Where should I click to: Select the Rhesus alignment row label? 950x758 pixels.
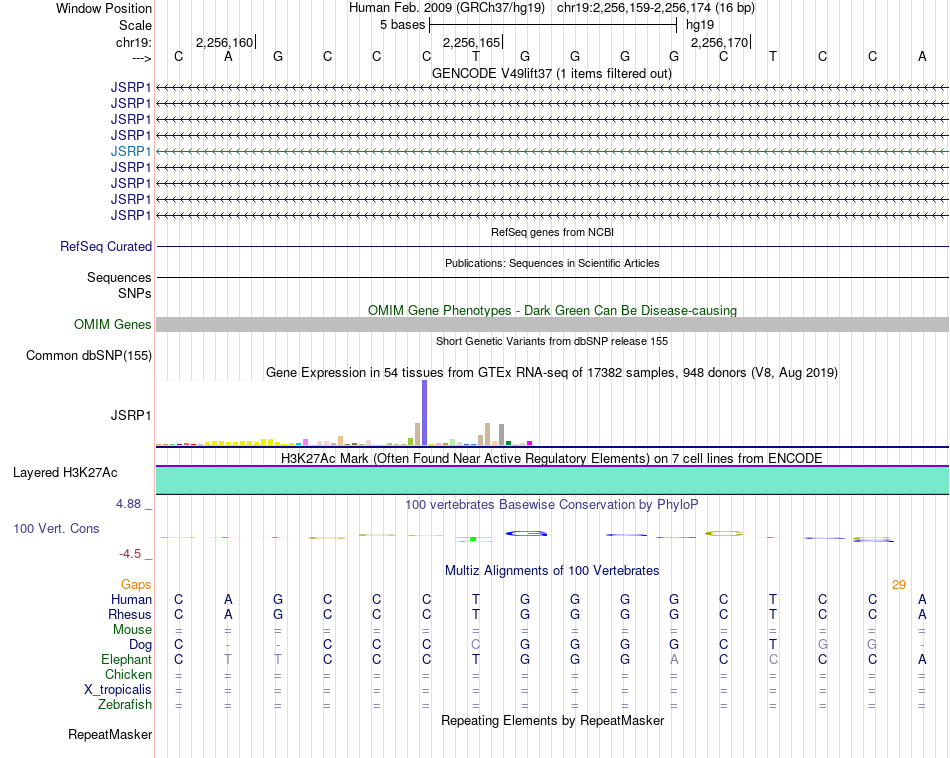pos(130,614)
